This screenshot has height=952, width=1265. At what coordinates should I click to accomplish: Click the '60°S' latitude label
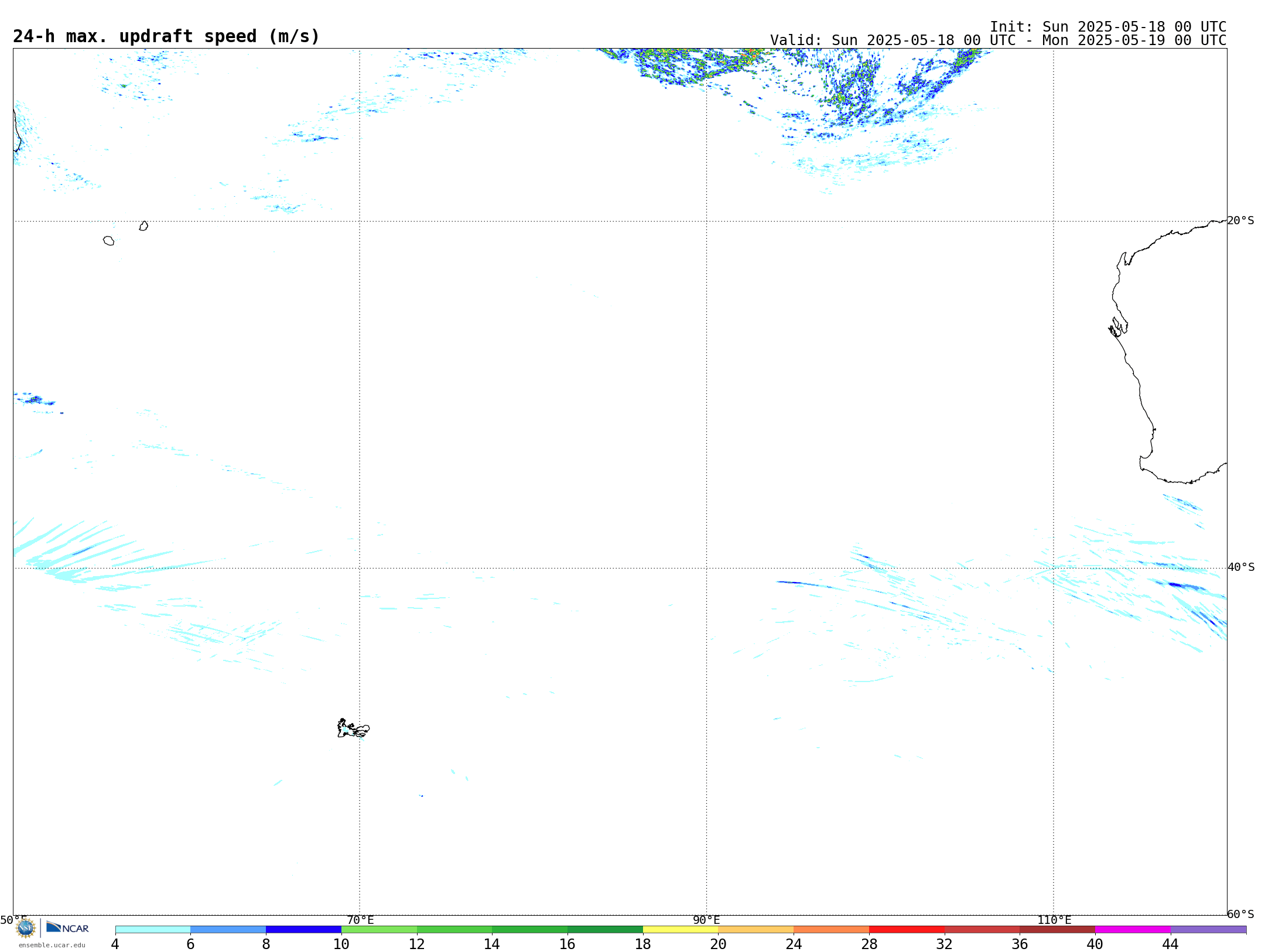[1241, 915]
